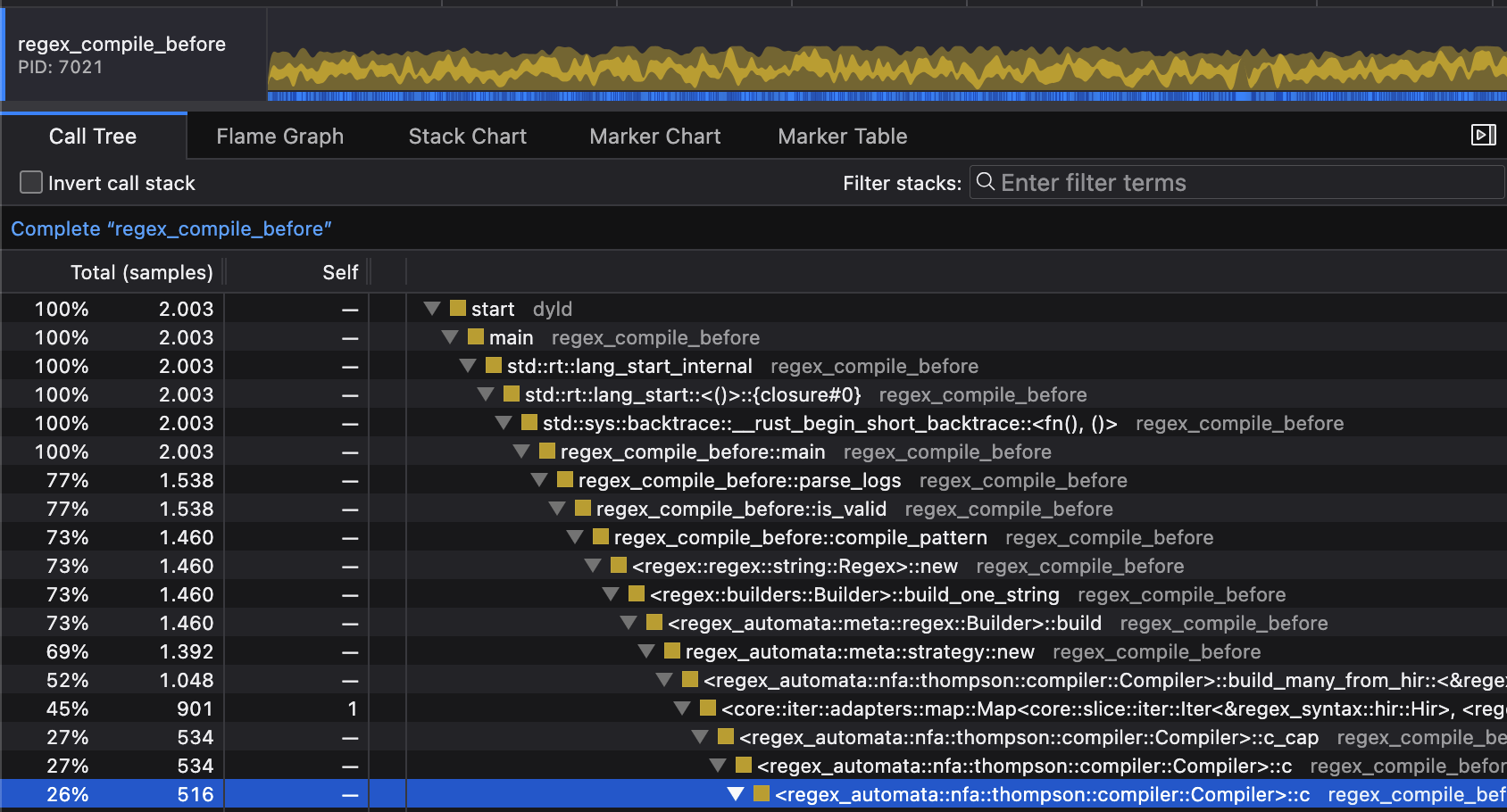
Task: Click the yellow CPU activity graph
Action: 887,68
